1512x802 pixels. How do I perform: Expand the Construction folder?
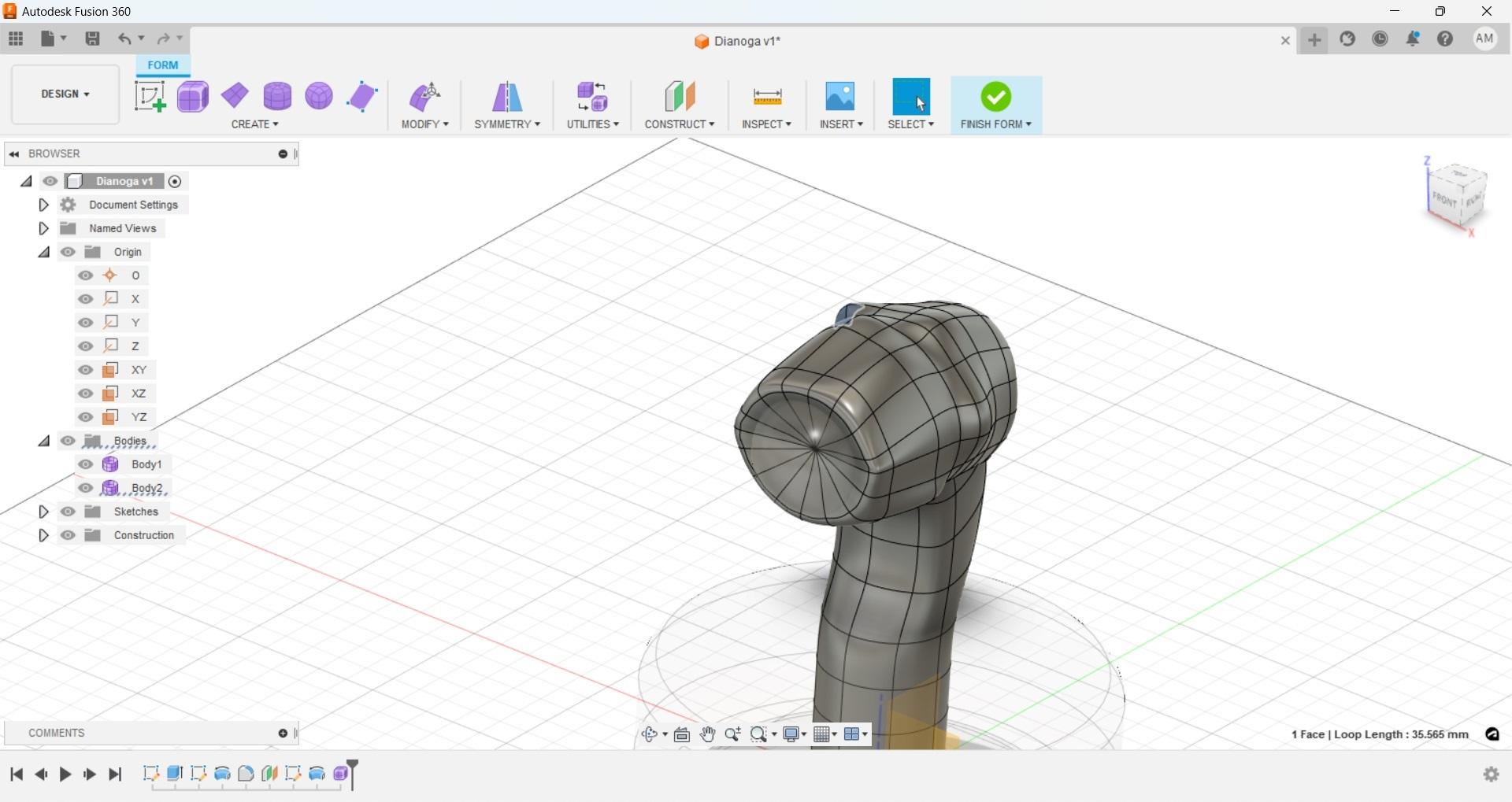(43, 535)
